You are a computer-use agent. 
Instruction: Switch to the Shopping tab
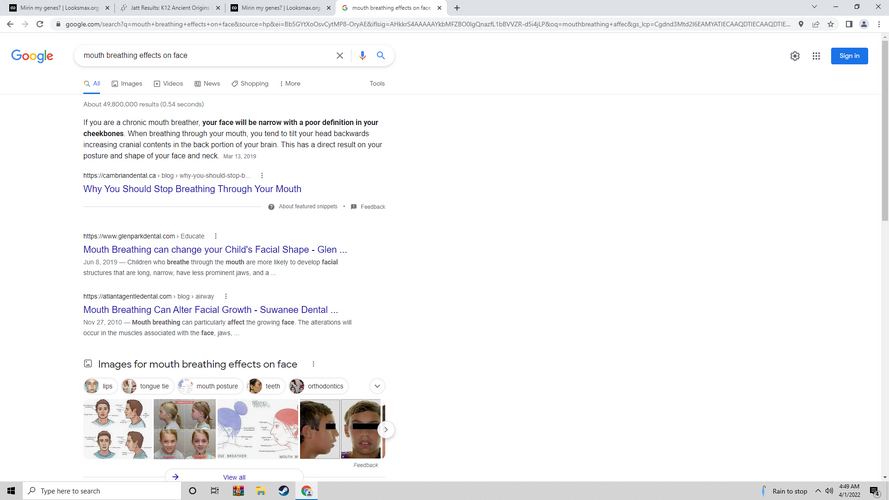pos(250,84)
